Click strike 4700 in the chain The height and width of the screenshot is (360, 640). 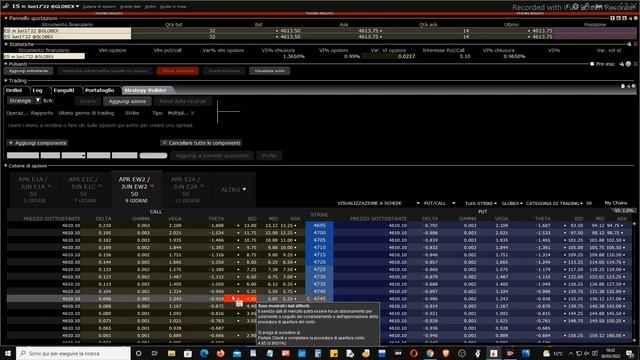319,233
